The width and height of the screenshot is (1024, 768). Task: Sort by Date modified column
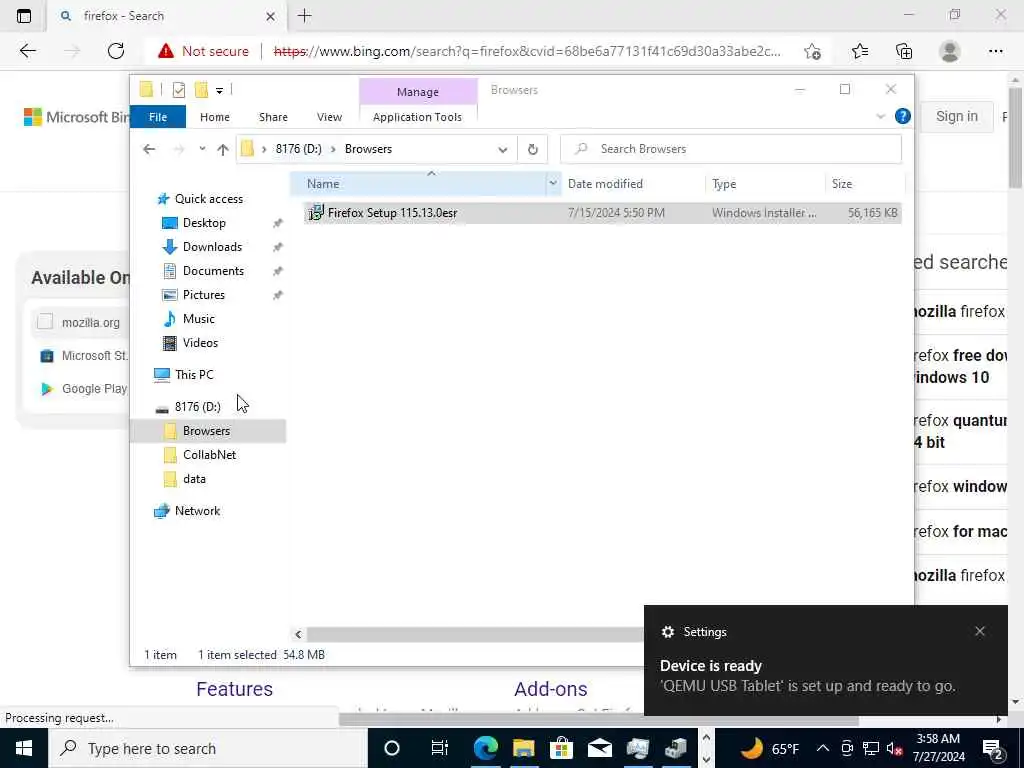[x=605, y=184]
